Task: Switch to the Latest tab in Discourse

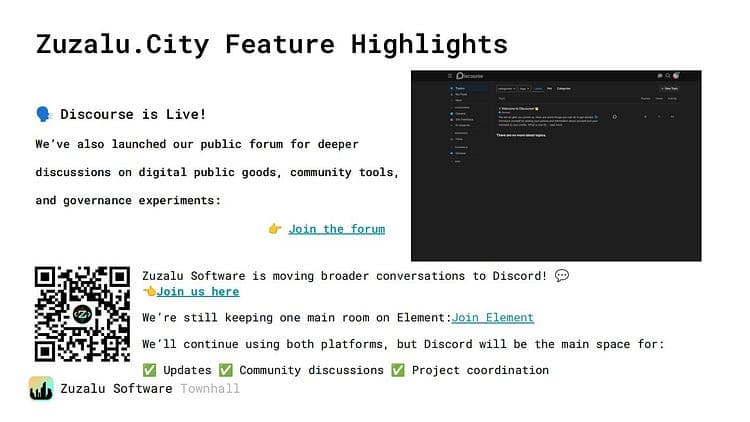Action: (x=538, y=89)
